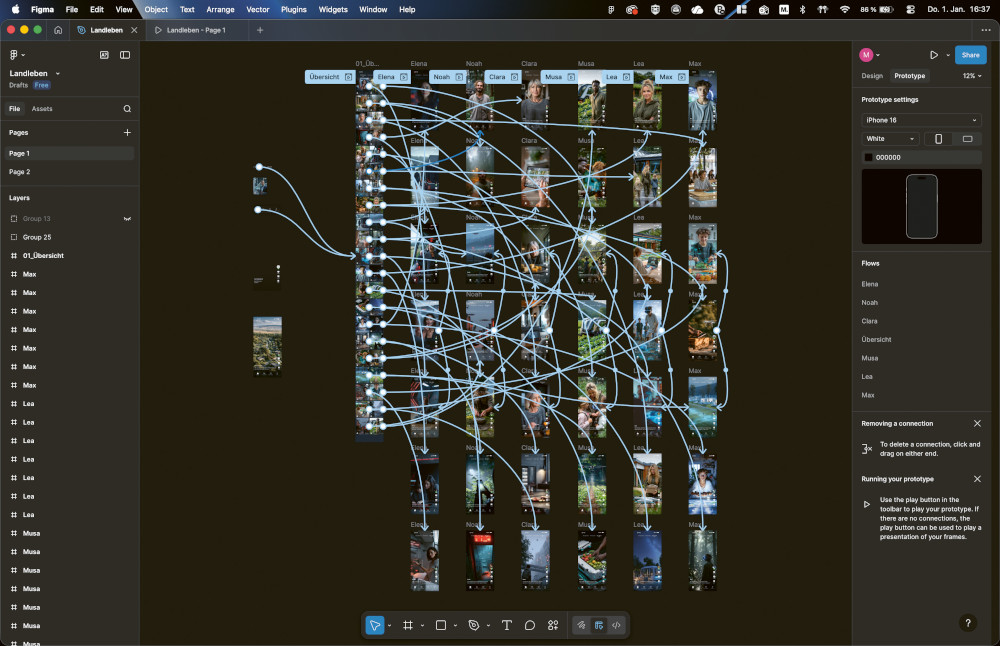Select the Move tool in the toolbar
The height and width of the screenshot is (646, 1000).
[375, 624]
